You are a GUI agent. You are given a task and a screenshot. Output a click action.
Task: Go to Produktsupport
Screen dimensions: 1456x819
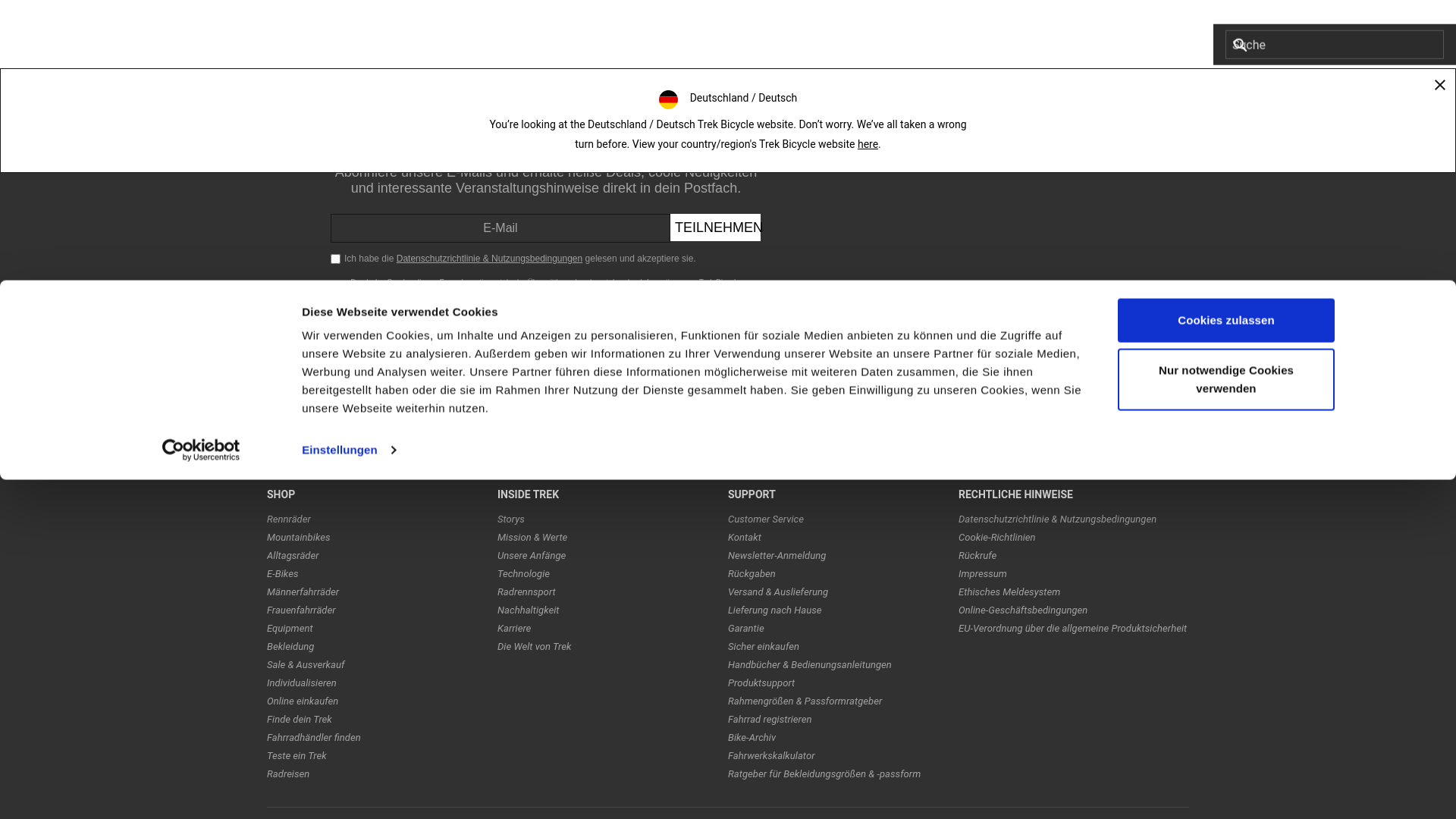click(x=761, y=683)
